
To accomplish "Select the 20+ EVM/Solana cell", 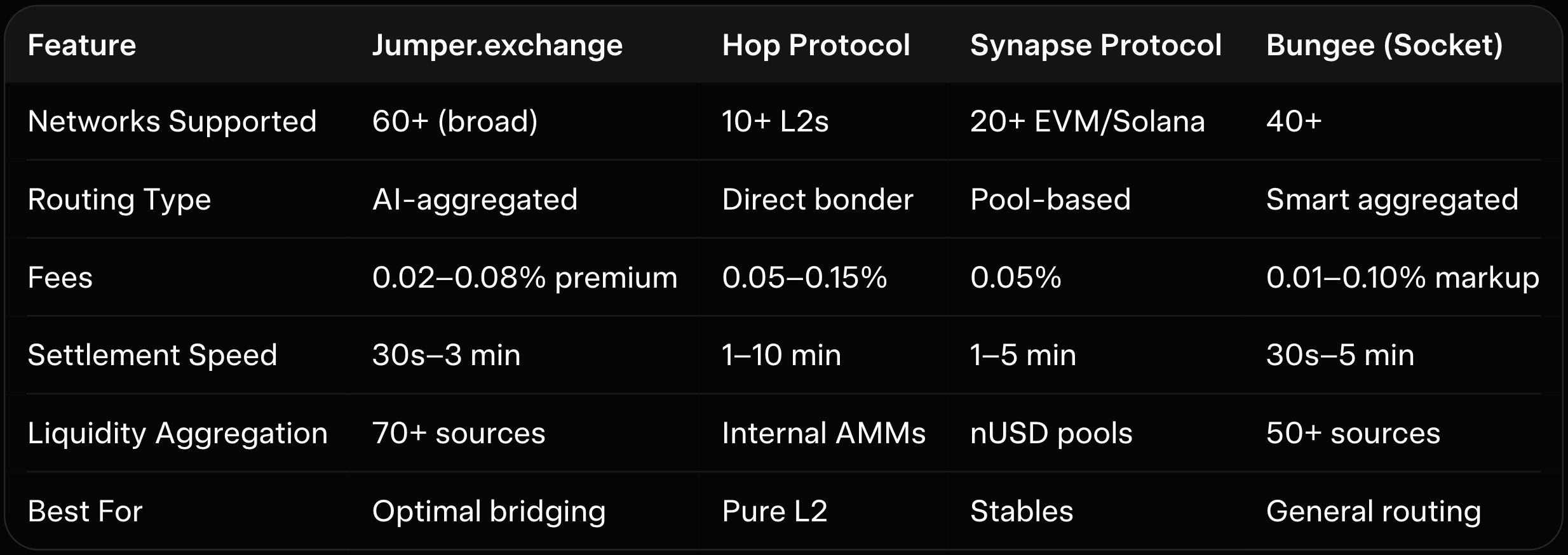I will 1087,121.
